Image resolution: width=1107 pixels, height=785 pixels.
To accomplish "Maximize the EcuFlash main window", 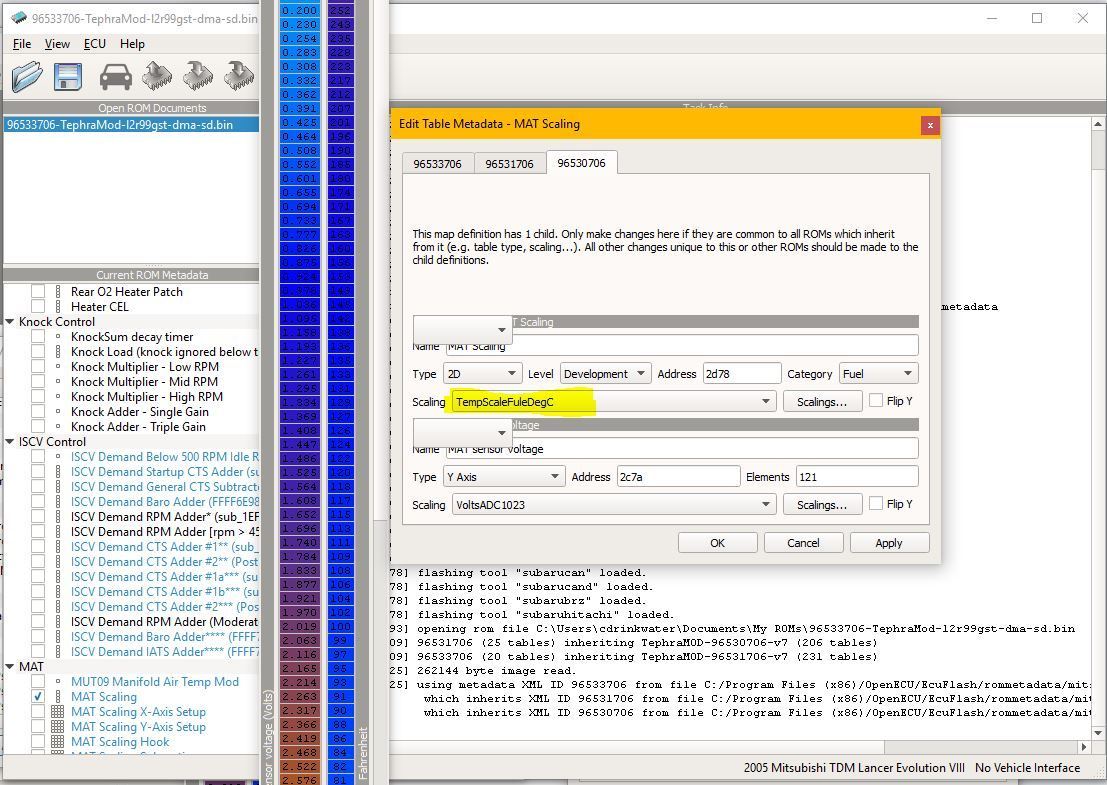I will pyautogui.click(x=1037, y=18).
